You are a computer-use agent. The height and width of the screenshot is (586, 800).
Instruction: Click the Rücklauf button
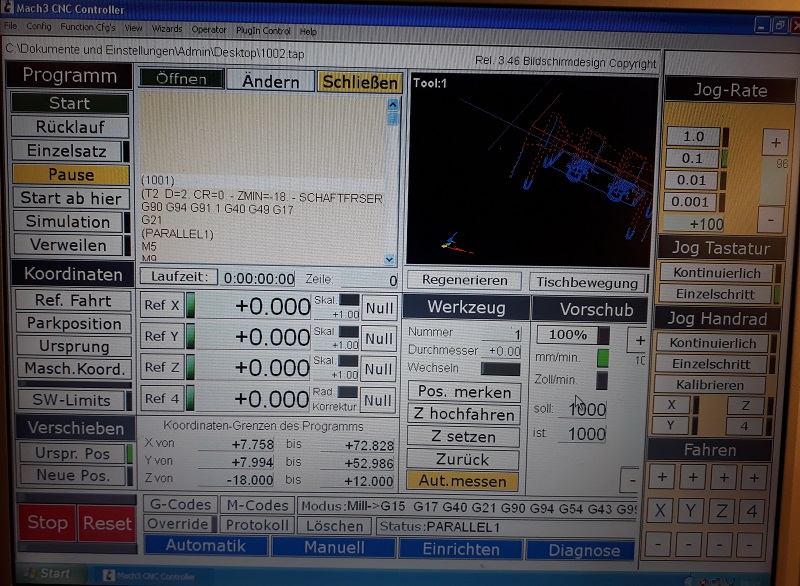(x=70, y=127)
